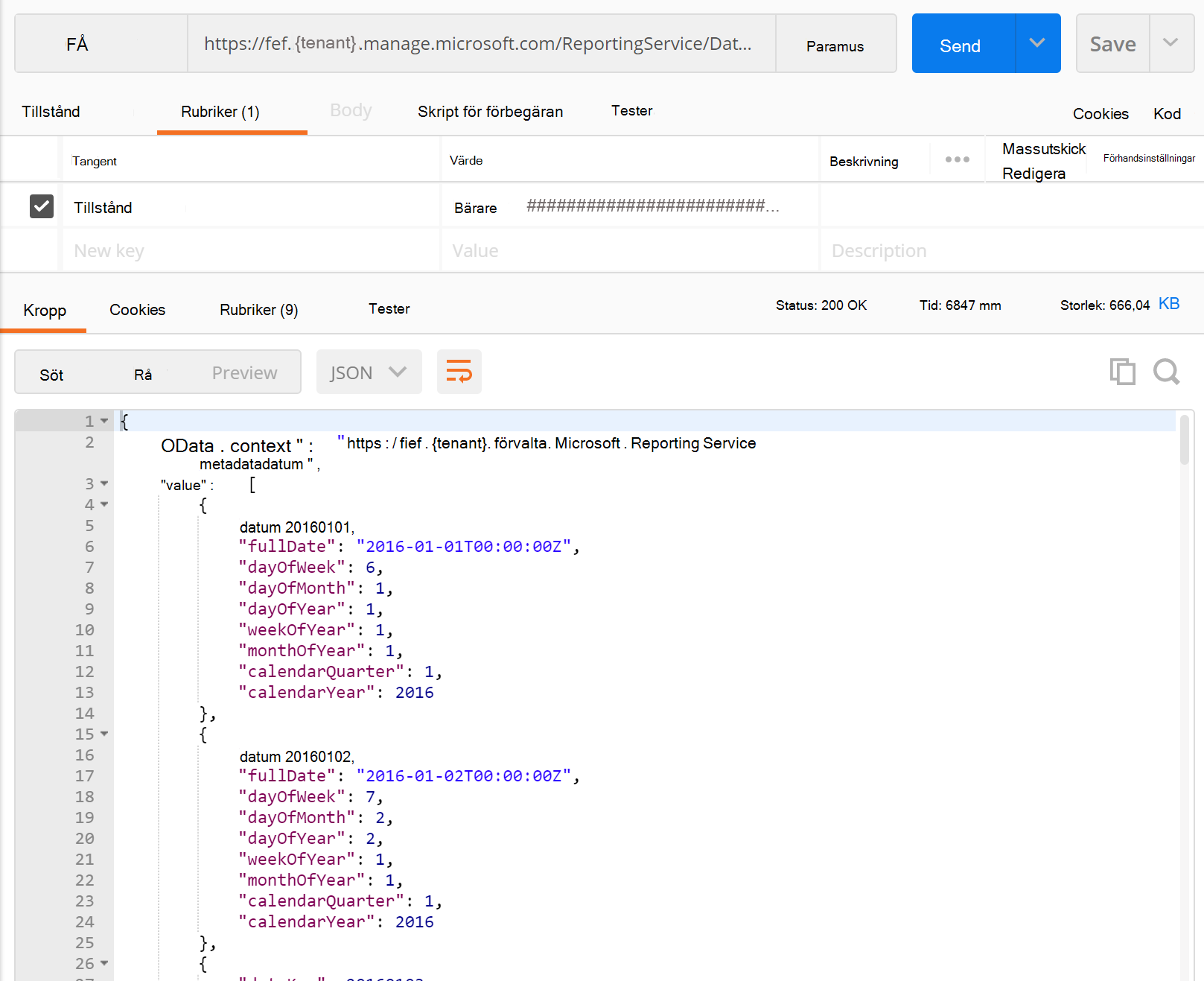Open search in response with magnifier icon
Viewport: 1204px width, 981px height.
[1166, 371]
